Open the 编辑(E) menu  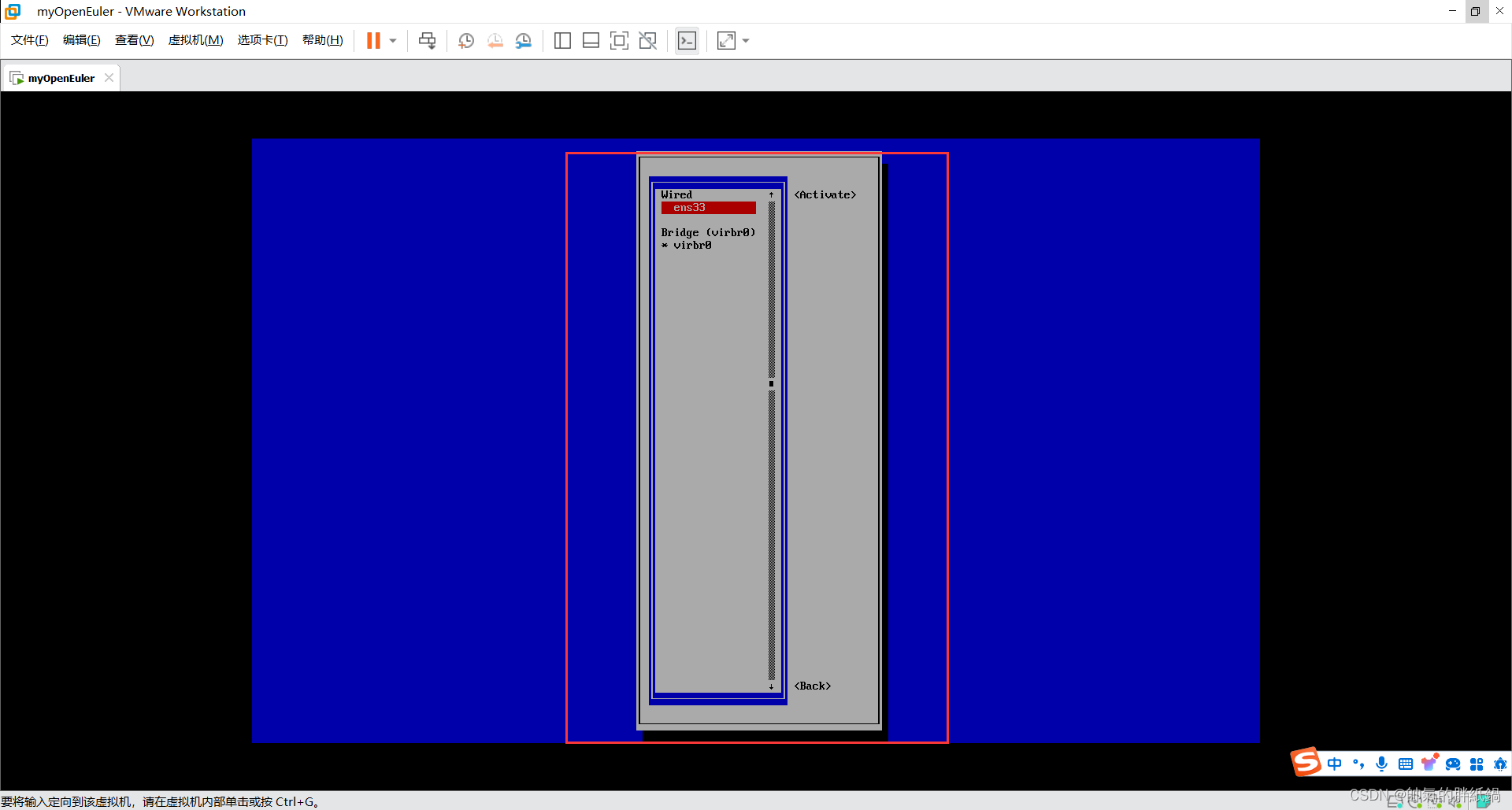tap(82, 40)
